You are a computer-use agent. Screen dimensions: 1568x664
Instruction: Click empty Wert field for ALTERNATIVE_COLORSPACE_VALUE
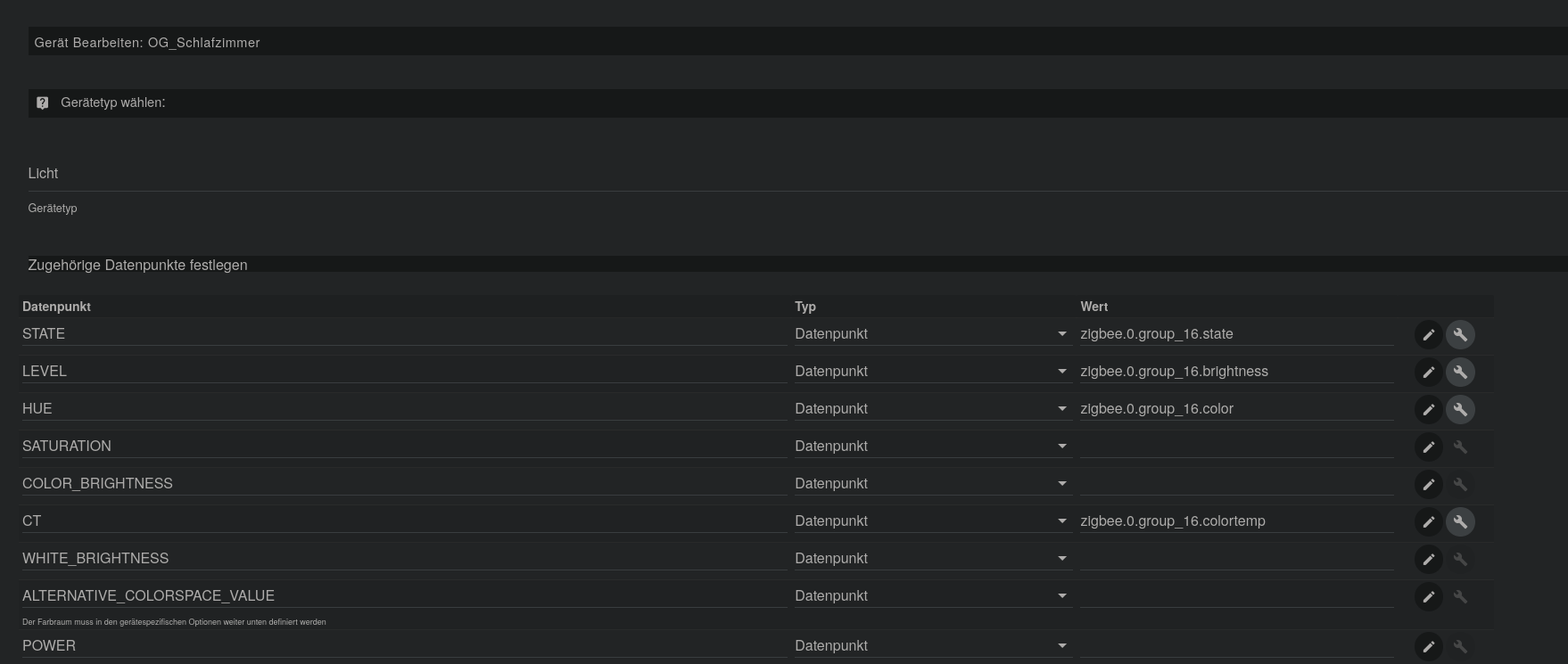point(1235,596)
